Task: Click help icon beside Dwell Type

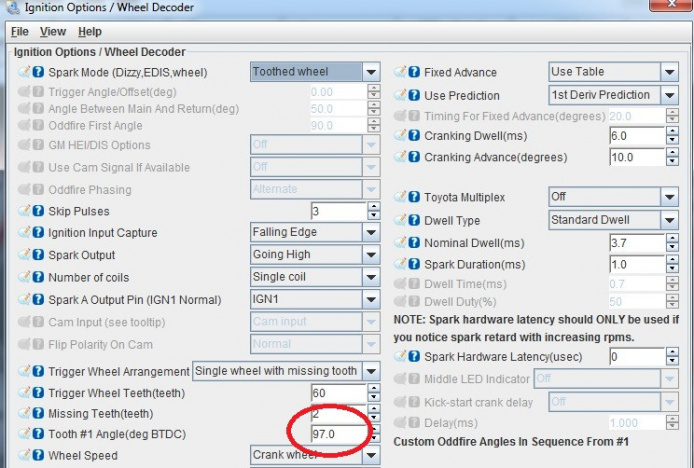Action: 414,220
